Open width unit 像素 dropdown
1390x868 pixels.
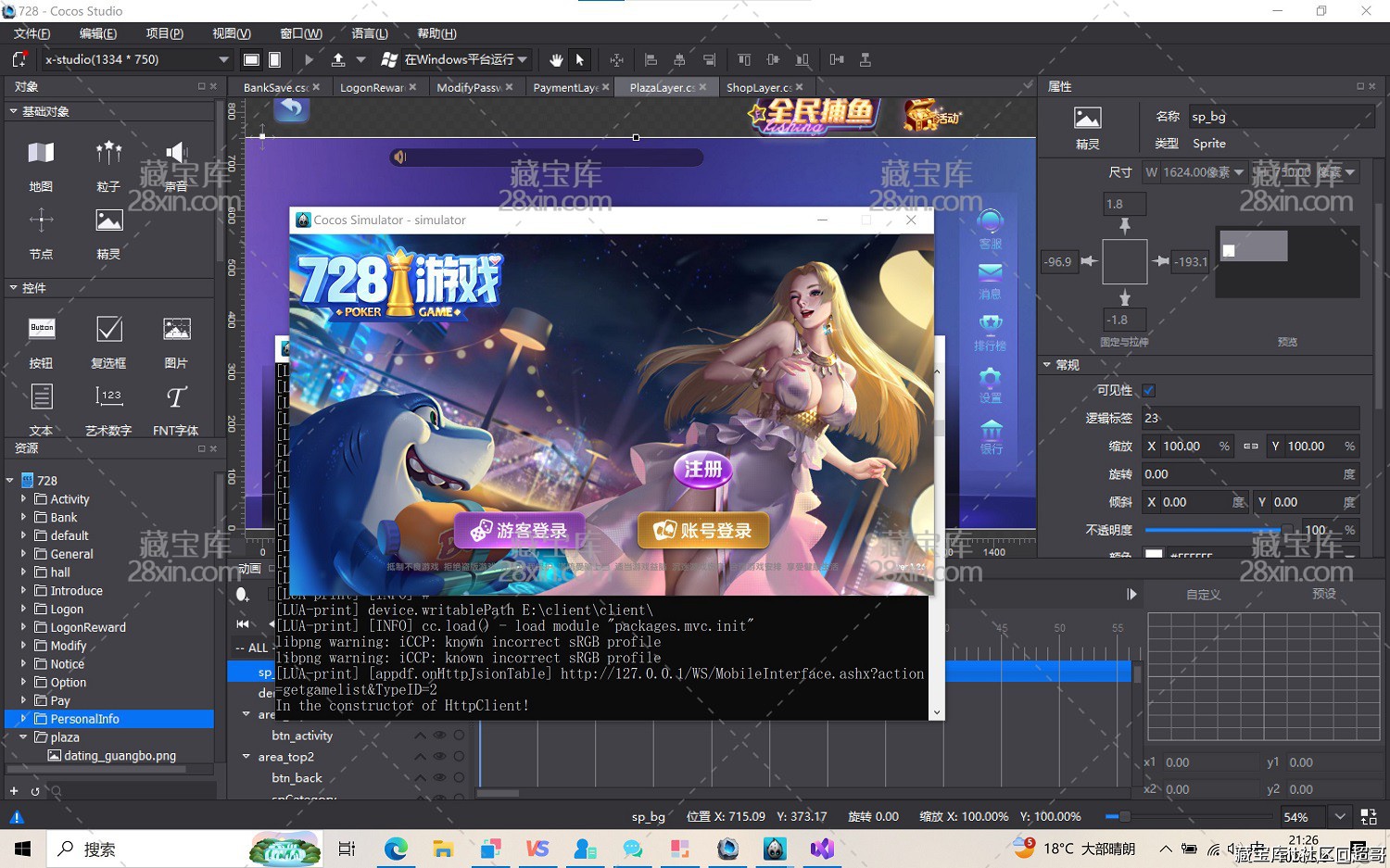pyautogui.click(x=1238, y=172)
